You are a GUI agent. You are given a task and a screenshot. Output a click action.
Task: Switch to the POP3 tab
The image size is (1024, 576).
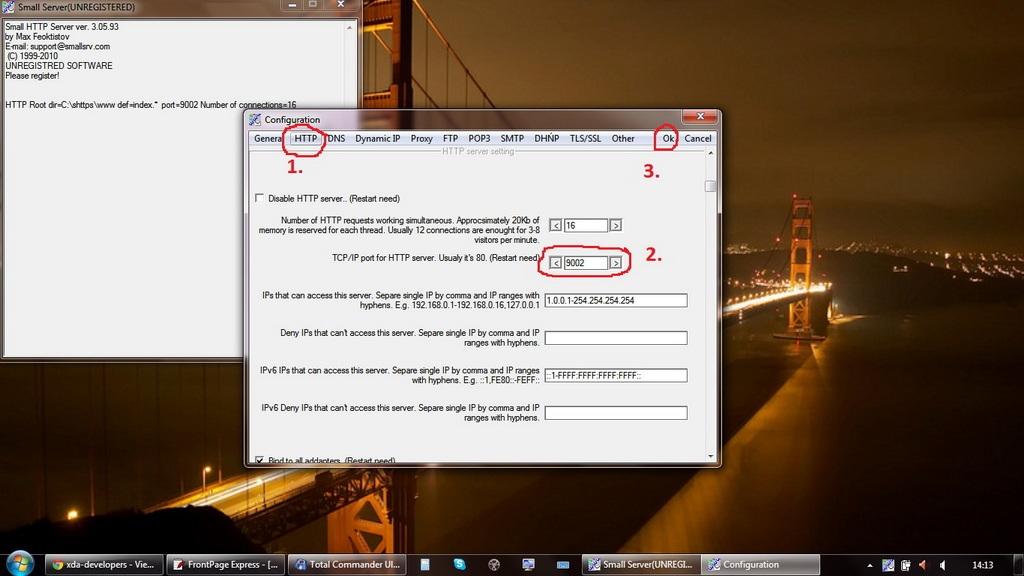tap(479, 138)
